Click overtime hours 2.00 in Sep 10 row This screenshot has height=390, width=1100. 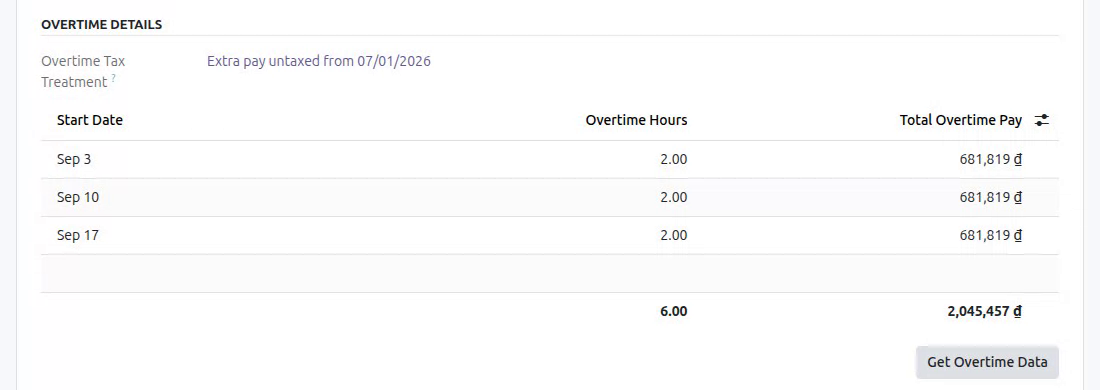pos(673,197)
